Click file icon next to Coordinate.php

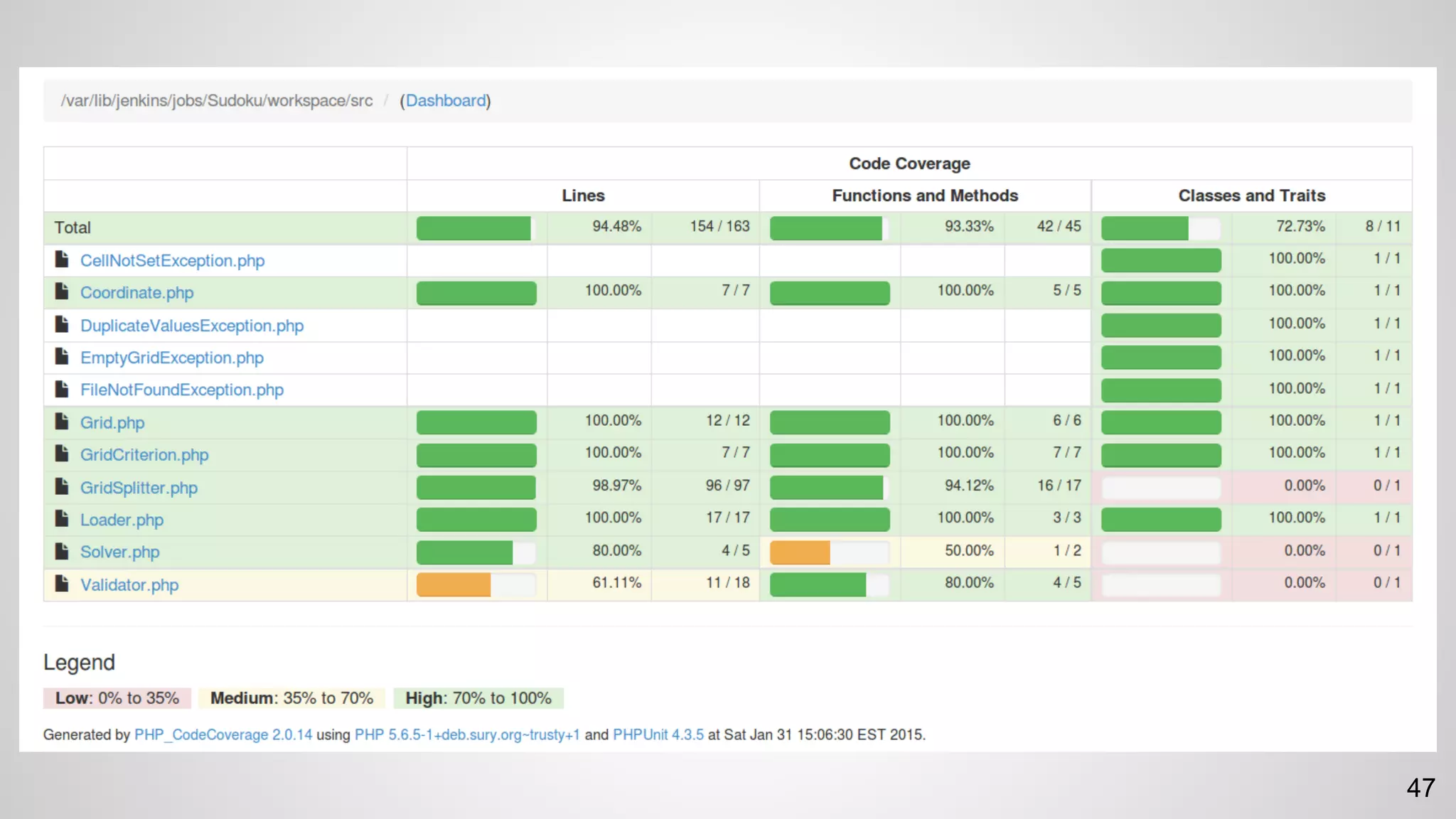[x=62, y=291]
